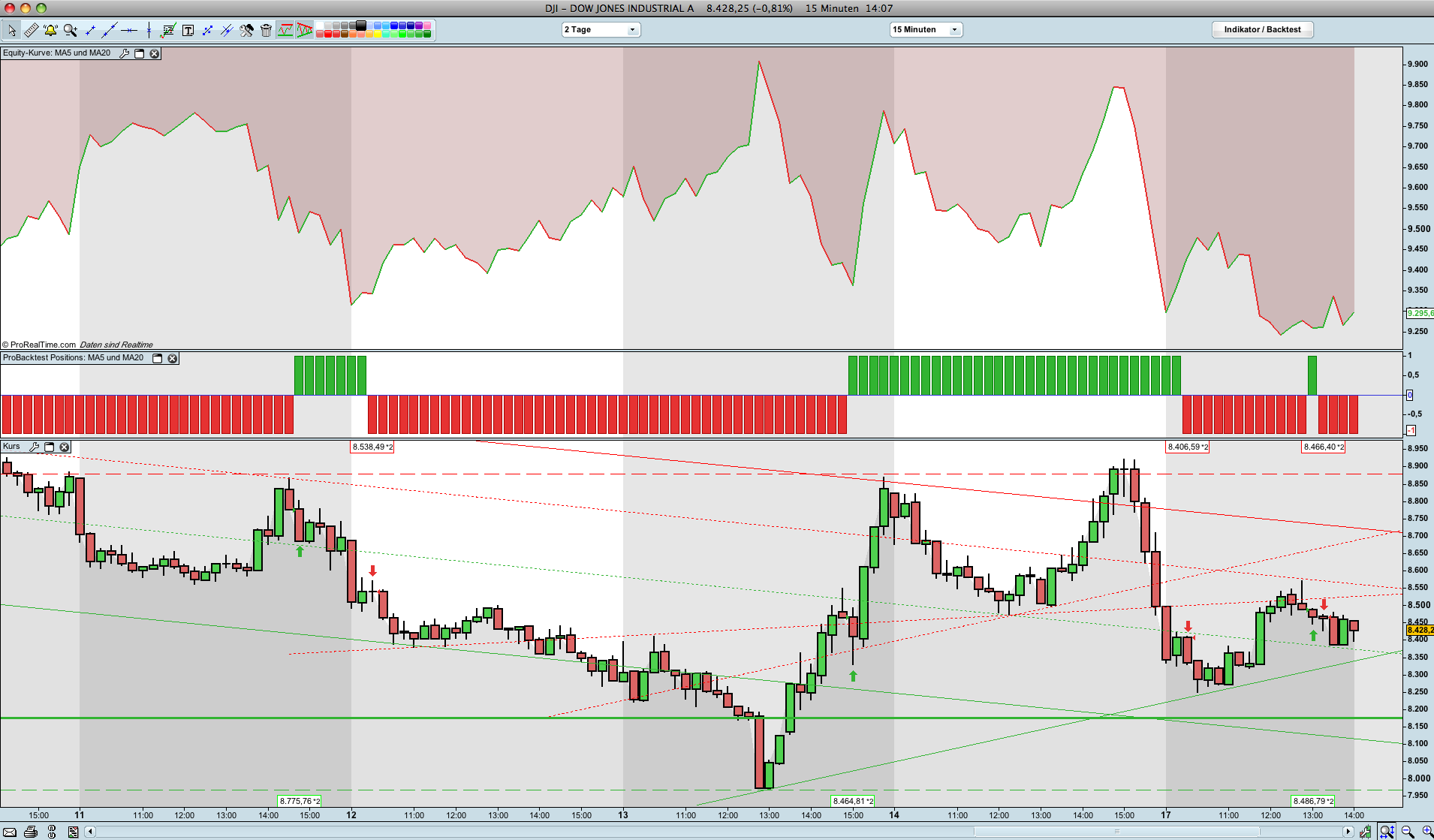Close the ProBacktest Positions panel
1434x840 pixels.
pos(173,358)
